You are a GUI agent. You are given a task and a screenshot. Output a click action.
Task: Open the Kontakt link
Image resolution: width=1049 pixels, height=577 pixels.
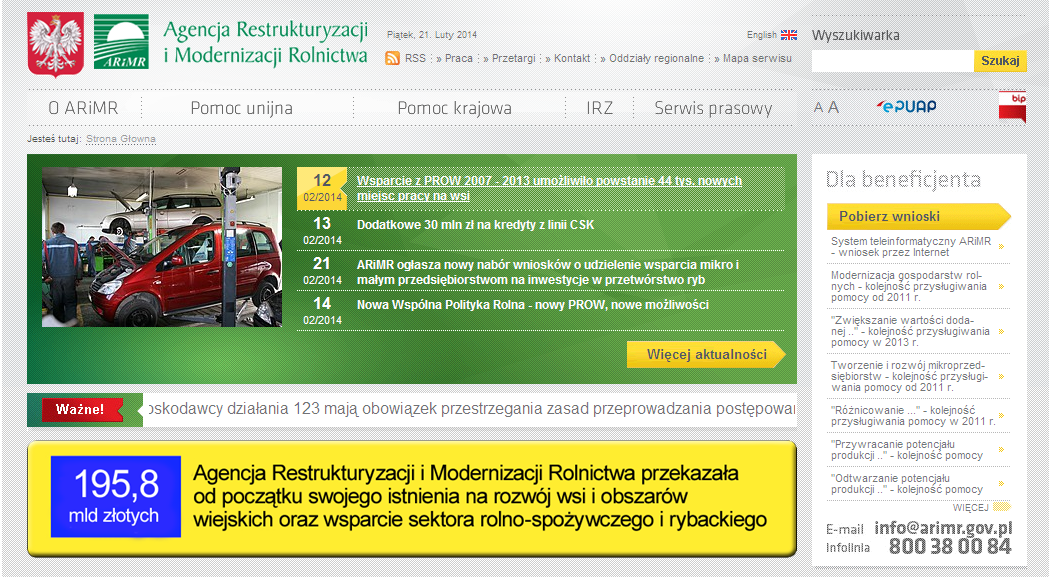pyautogui.click(x=572, y=58)
